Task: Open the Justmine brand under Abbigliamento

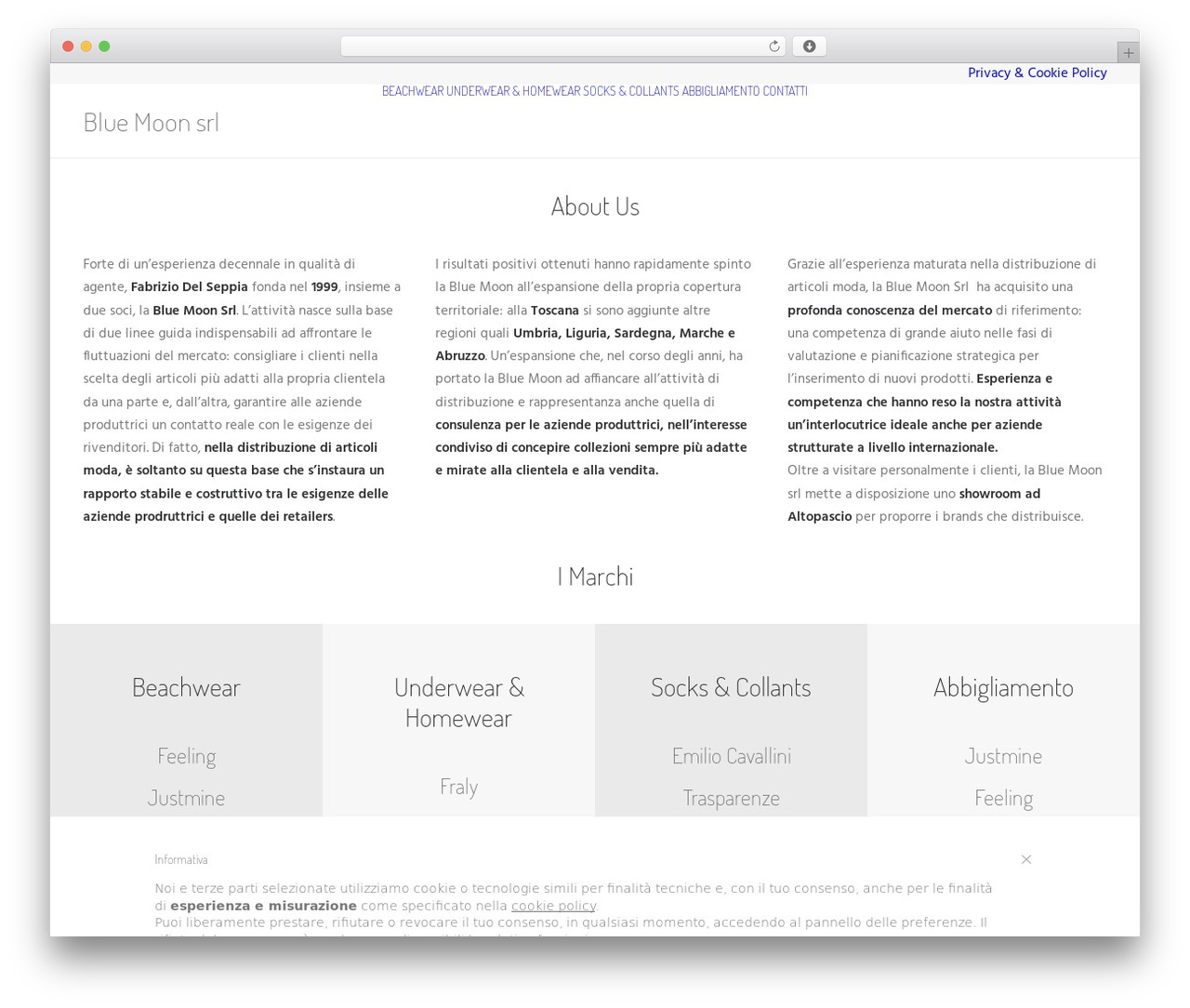Action: (1003, 756)
